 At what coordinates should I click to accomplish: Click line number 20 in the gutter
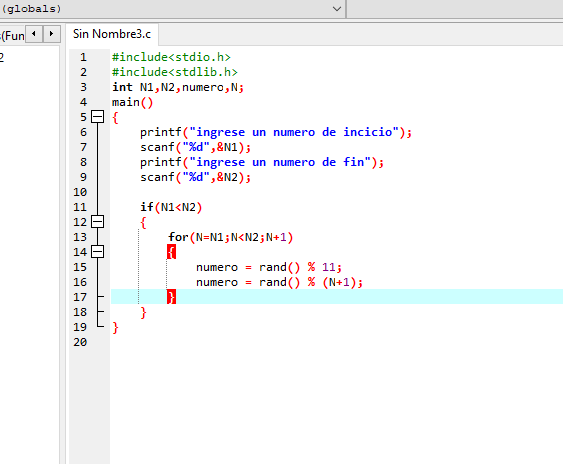point(80,342)
